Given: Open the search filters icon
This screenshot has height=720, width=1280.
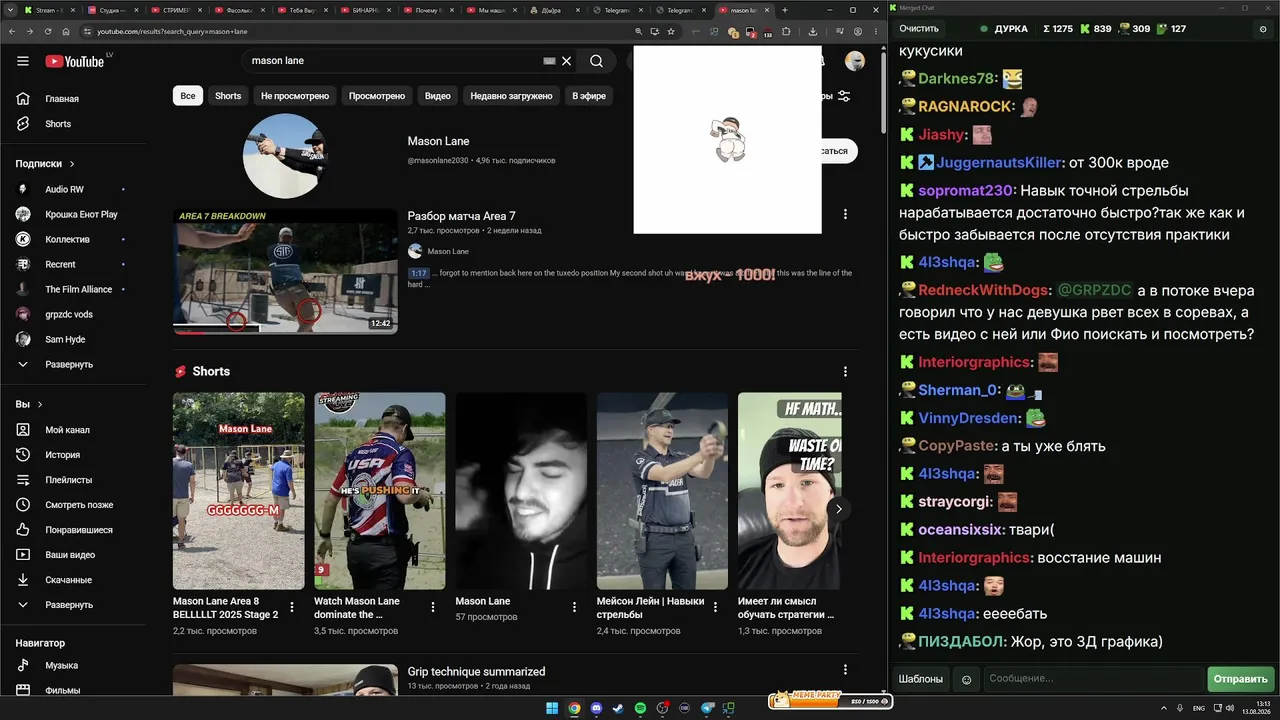Looking at the screenshot, I should [x=844, y=96].
